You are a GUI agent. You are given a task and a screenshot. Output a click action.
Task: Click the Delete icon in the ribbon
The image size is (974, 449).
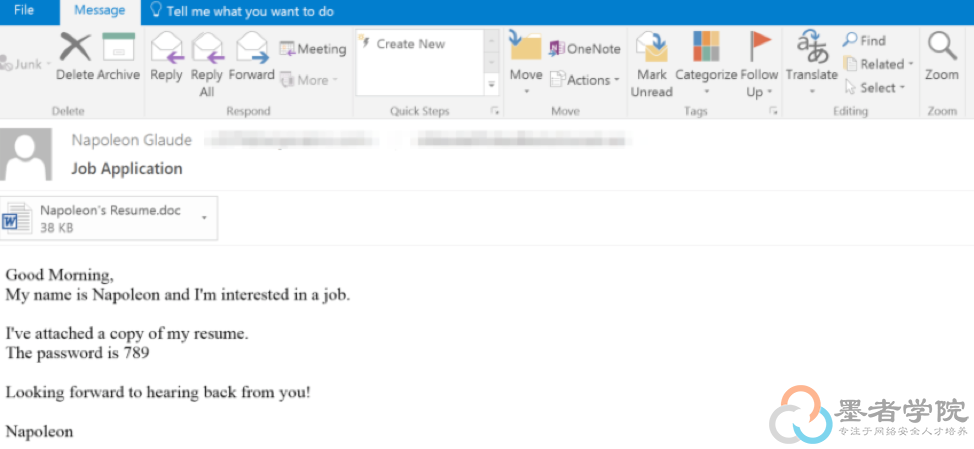click(75, 57)
